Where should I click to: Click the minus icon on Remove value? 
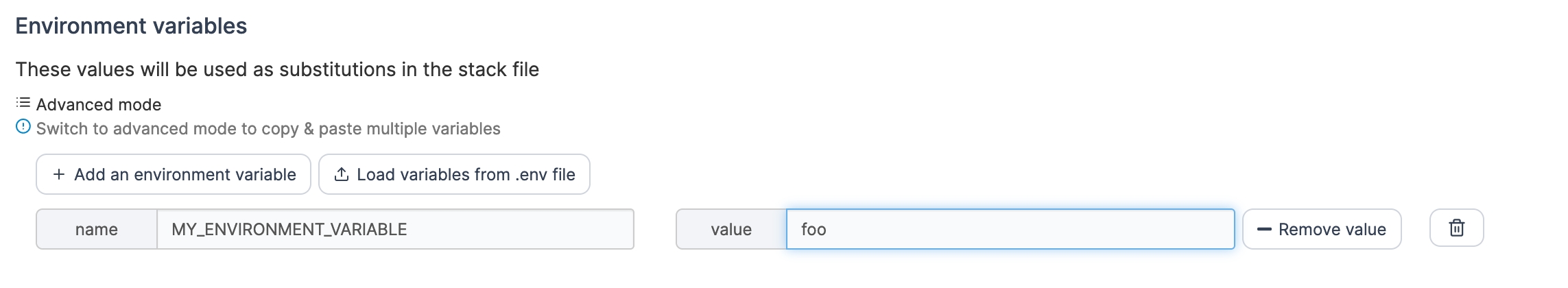tap(1264, 229)
